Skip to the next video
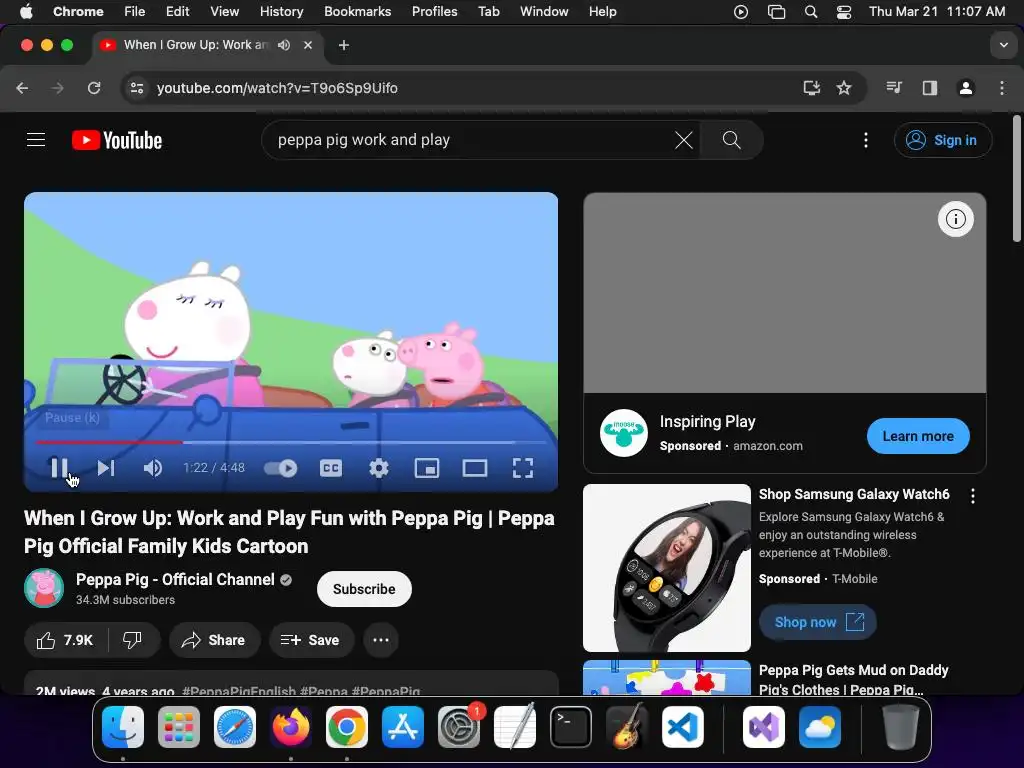 click(106, 468)
